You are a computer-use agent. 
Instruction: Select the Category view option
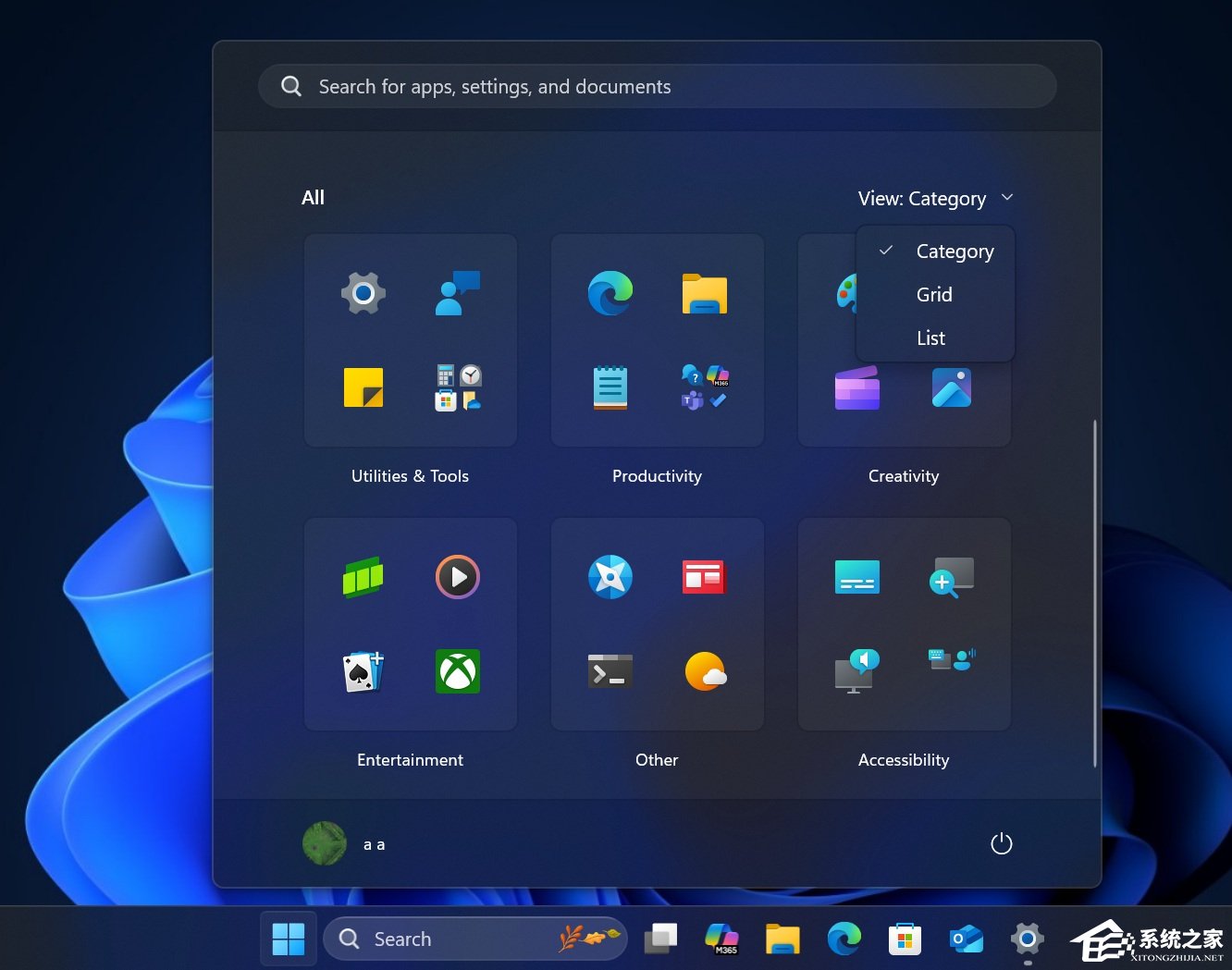tap(935, 251)
